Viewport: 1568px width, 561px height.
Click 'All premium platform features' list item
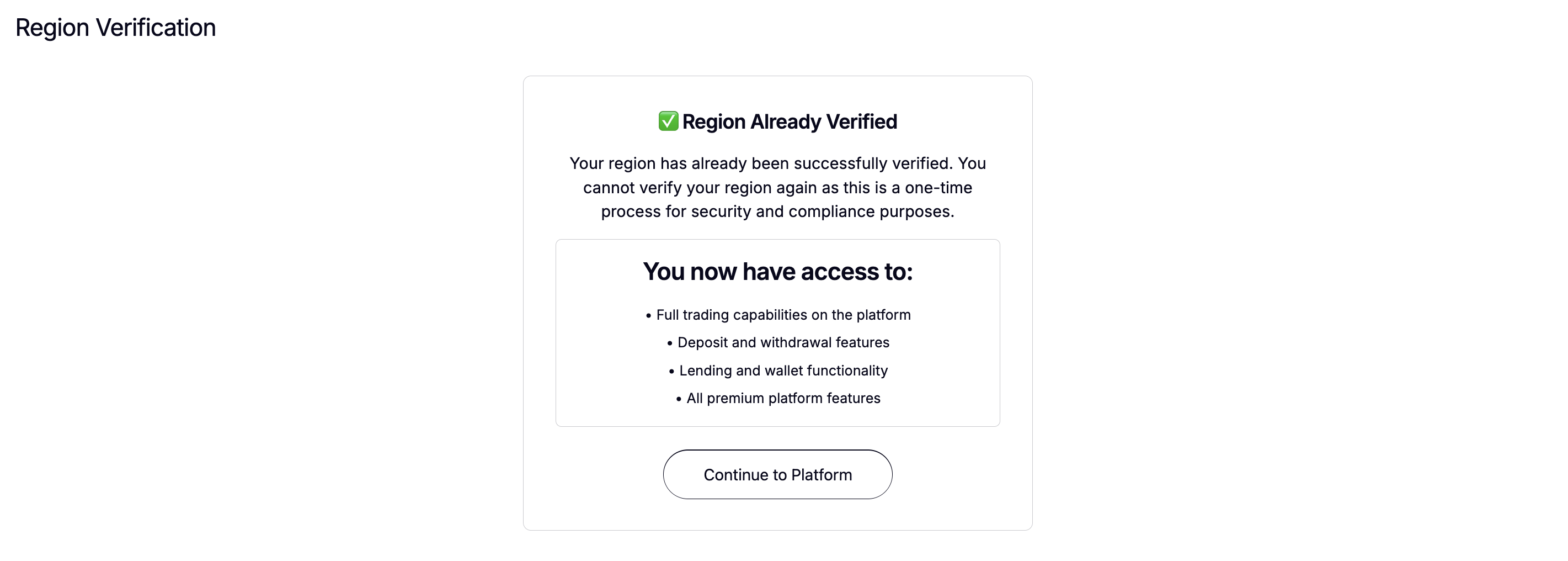[783, 398]
